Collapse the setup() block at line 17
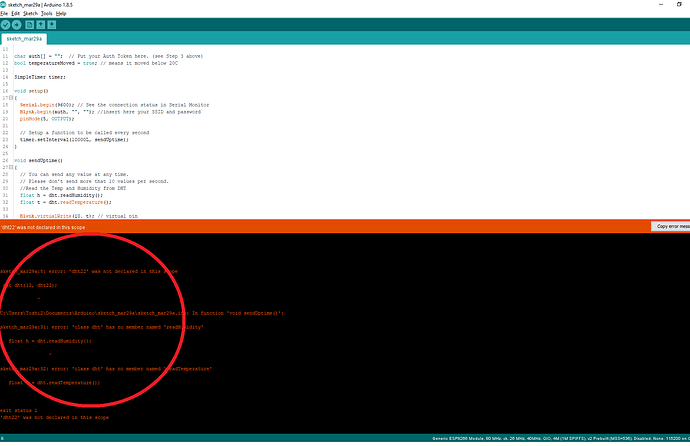Viewport: 690px width, 446px height. (11, 98)
